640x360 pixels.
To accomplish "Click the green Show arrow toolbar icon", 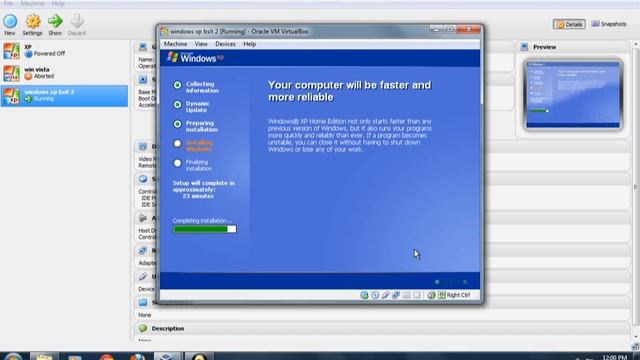I will tap(55, 21).
